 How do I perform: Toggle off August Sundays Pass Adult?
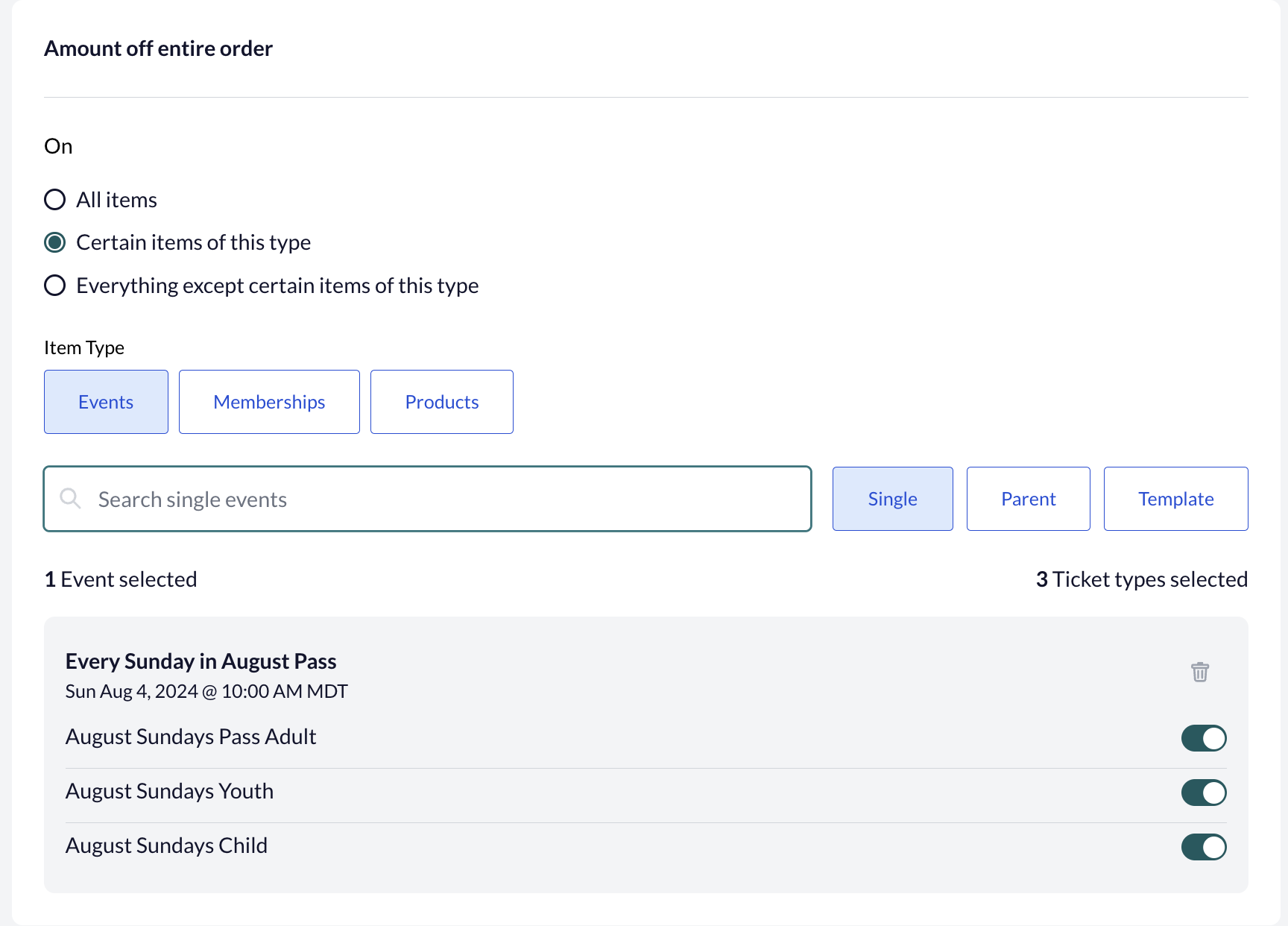[1204, 738]
